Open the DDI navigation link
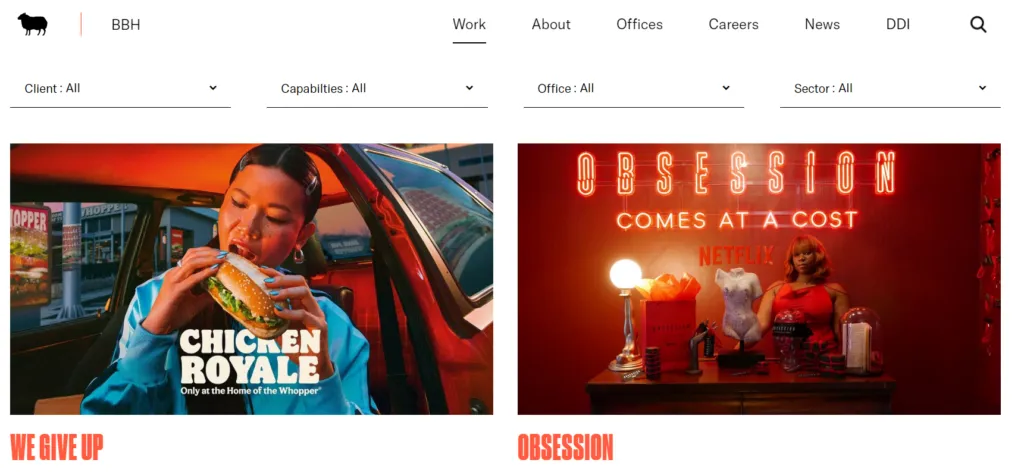 pos(897,25)
